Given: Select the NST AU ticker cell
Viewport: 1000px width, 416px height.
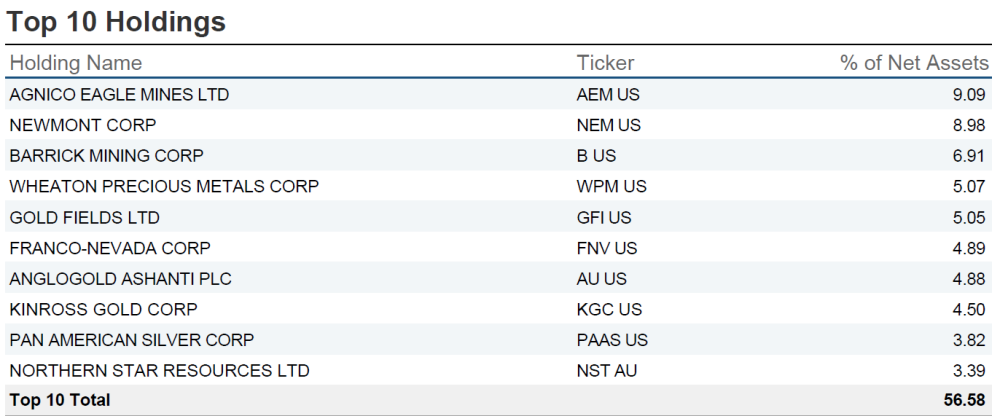Looking at the screenshot, I should coord(607,371).
